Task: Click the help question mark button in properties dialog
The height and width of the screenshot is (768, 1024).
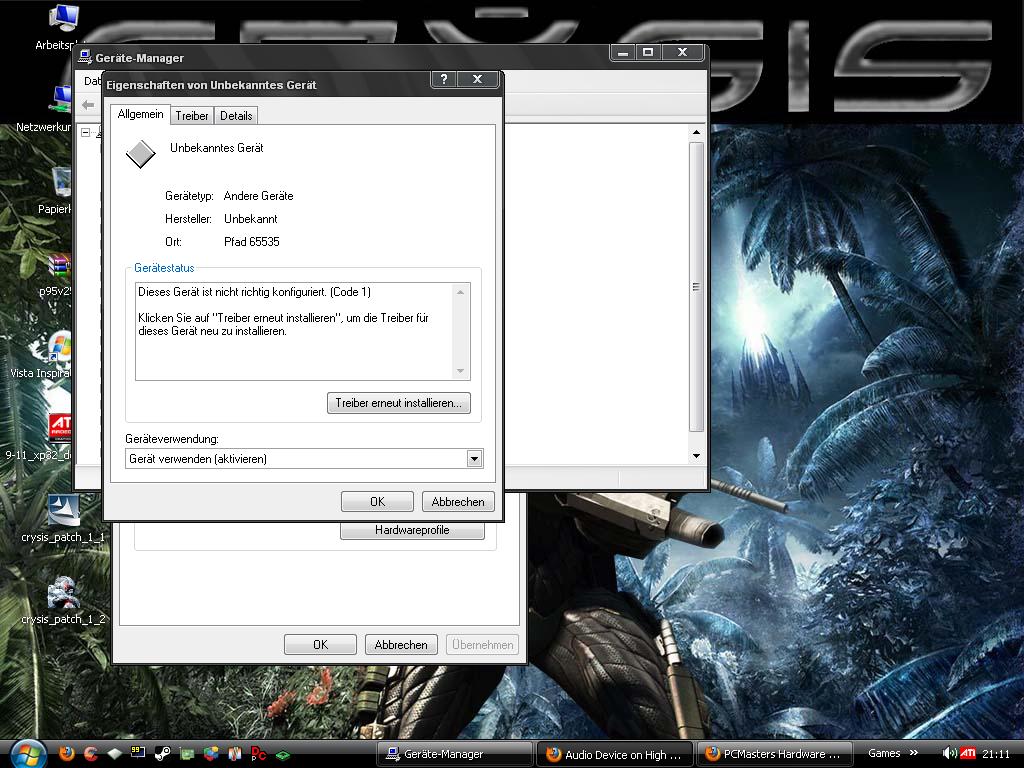Action: pos(444,79)
